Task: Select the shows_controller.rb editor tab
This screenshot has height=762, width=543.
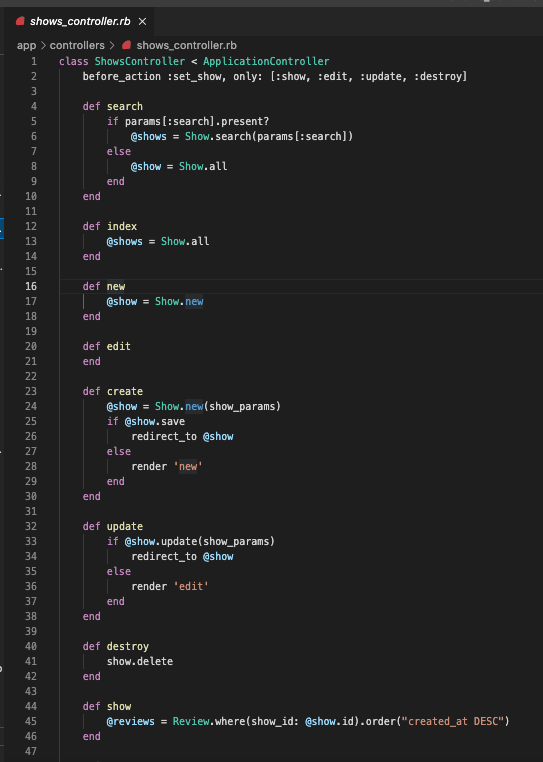Action: tap(80, 21)
